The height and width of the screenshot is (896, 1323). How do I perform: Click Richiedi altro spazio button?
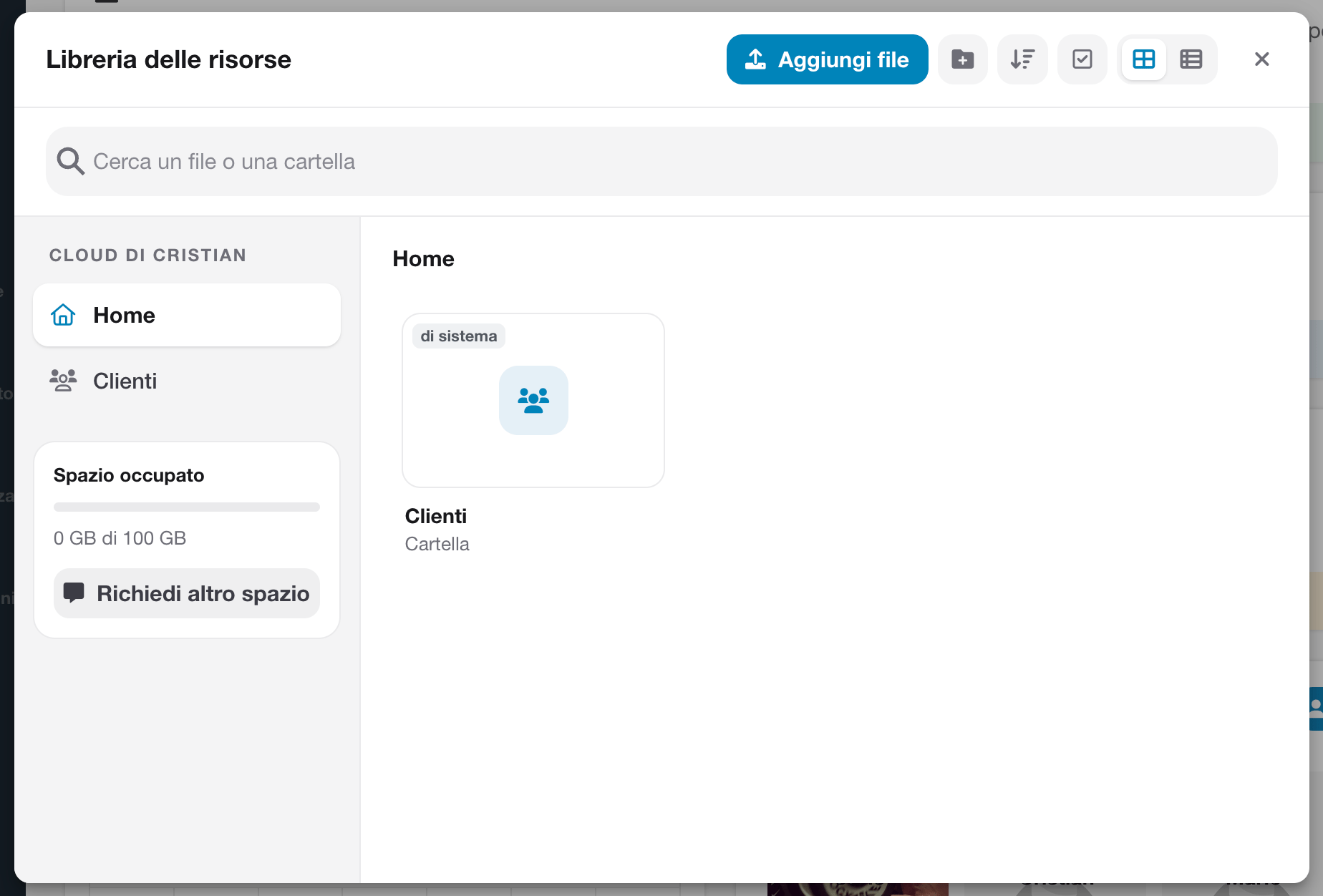click(x=187, y=593)
